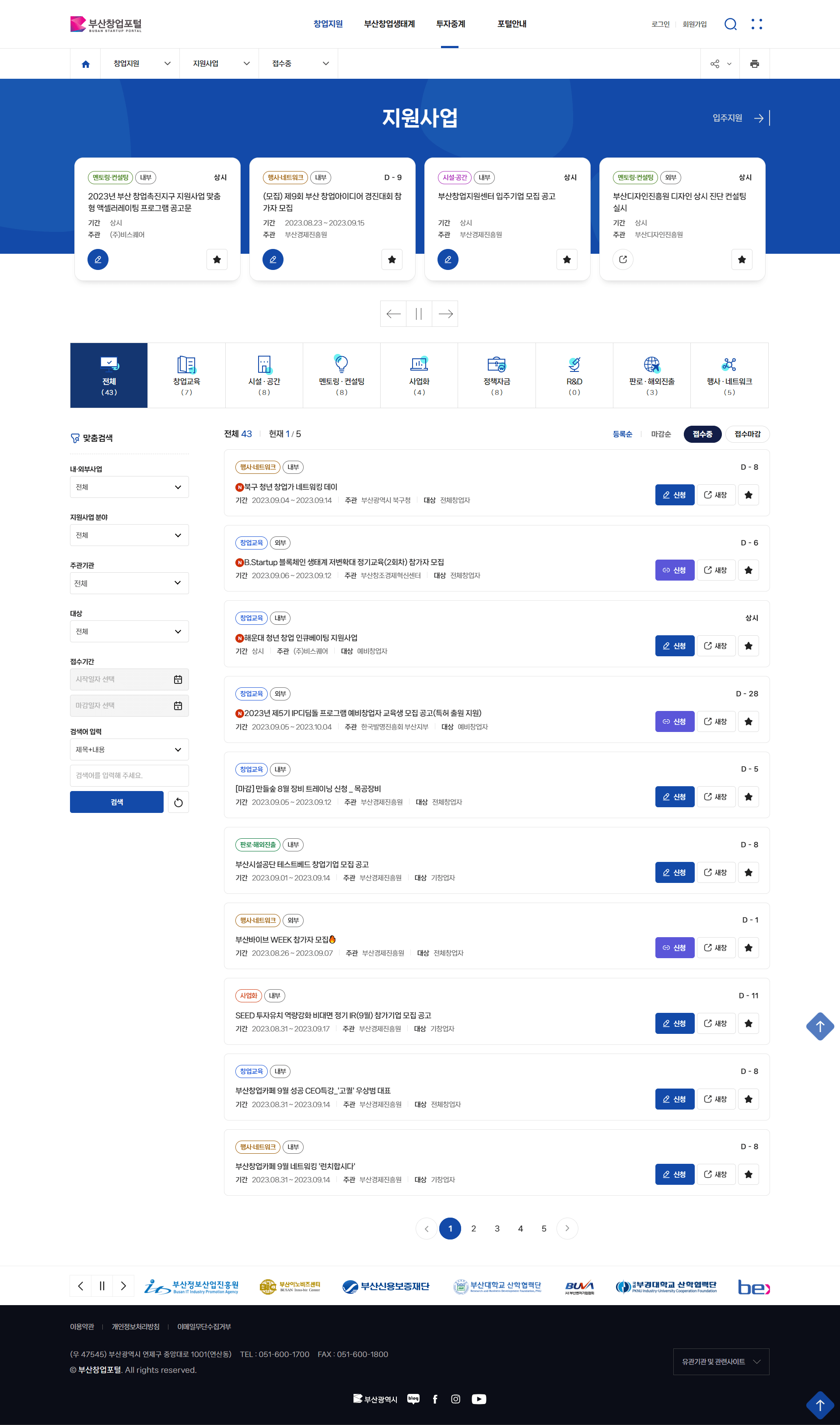
Task: Click the home icon in breadcrumb bar
Action: point(85,64)
